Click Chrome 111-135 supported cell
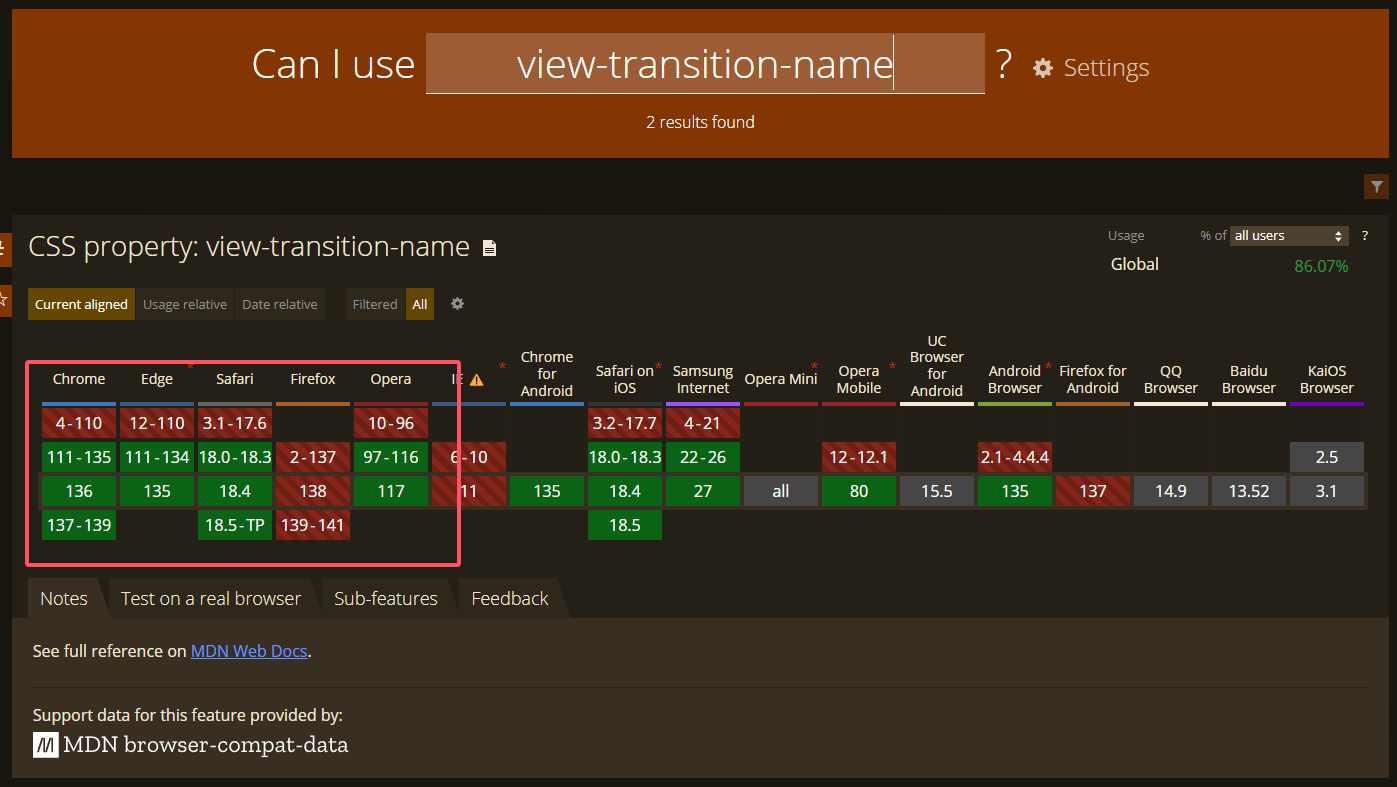This screenshot has height=787, width=1397. (79, 457)
